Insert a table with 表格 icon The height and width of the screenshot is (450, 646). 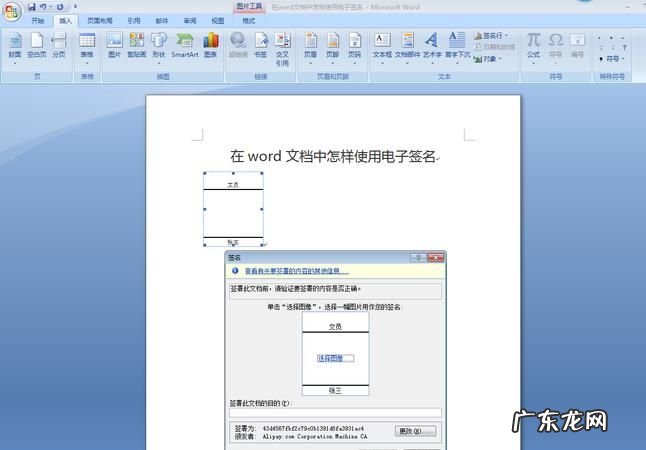[87, 45]
